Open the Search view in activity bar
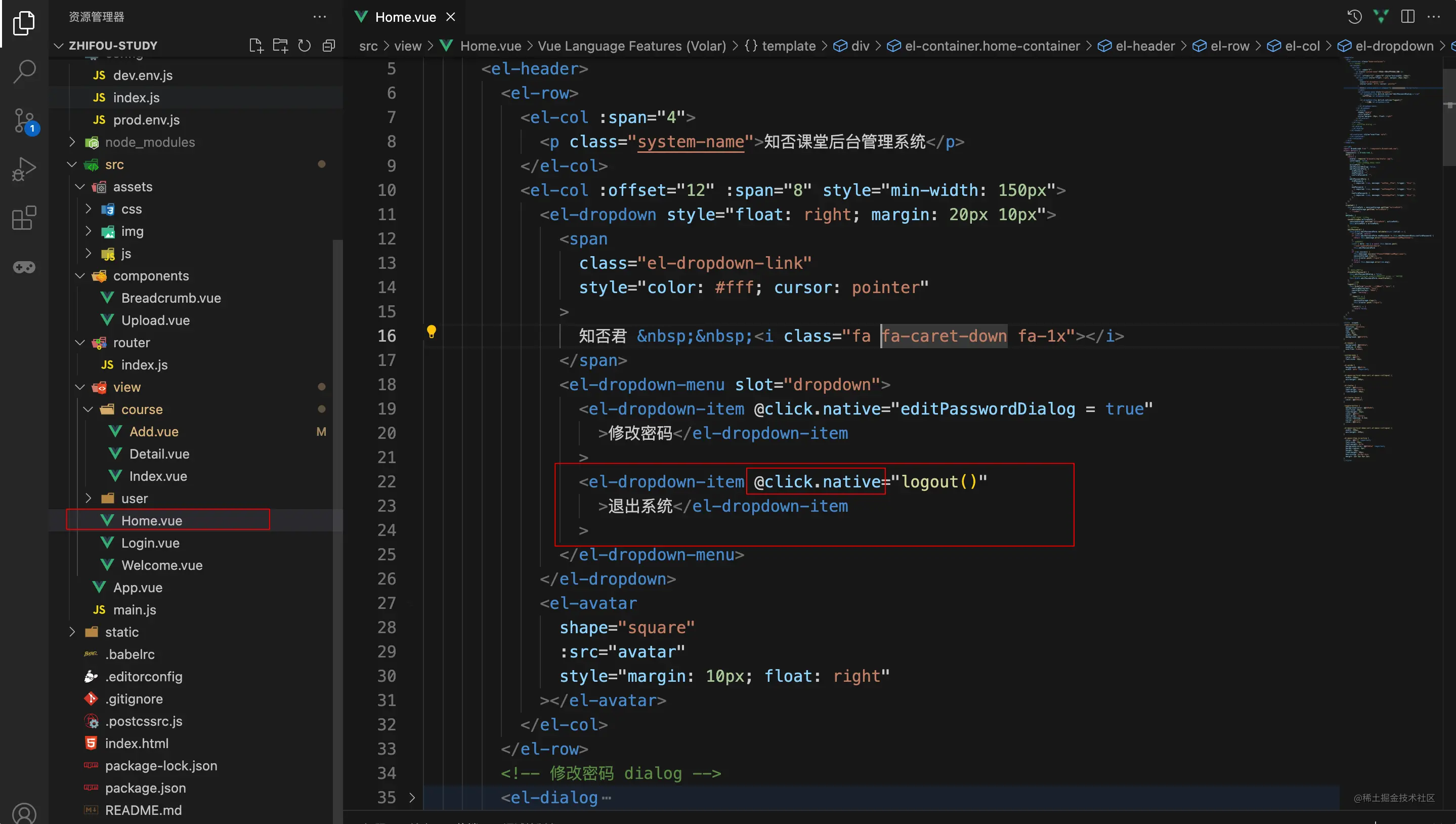 pos(24,71)
